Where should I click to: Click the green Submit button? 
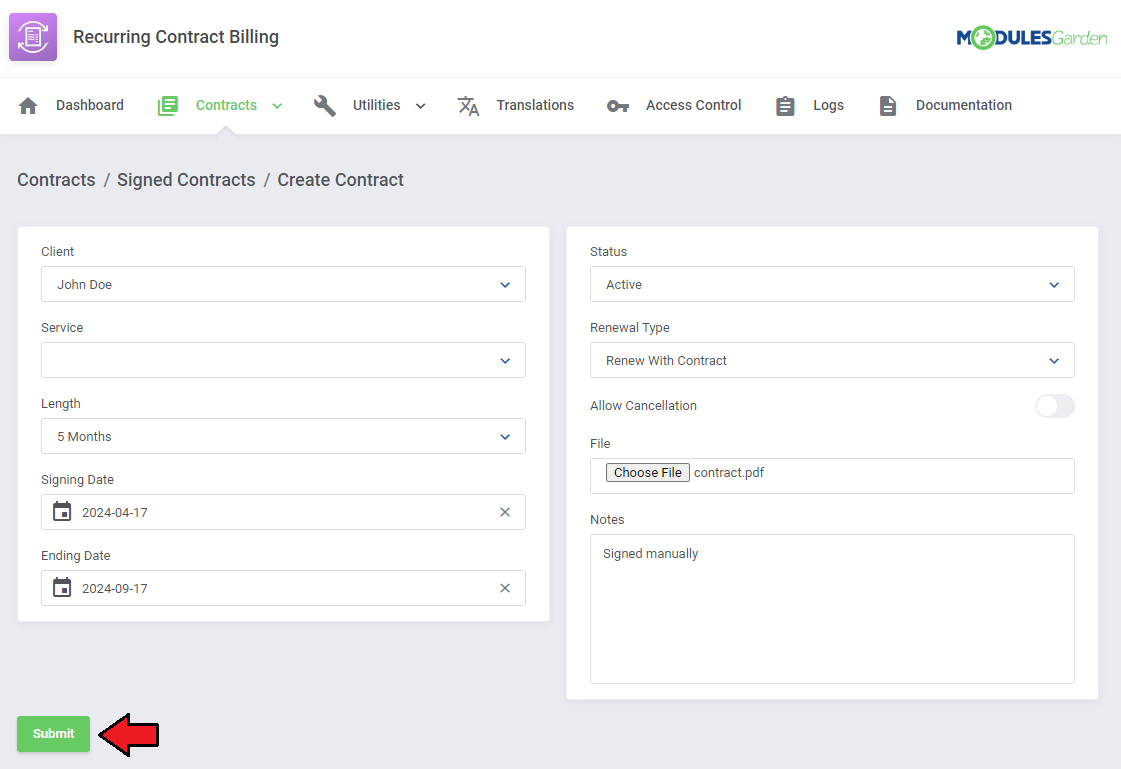point(54,733)
